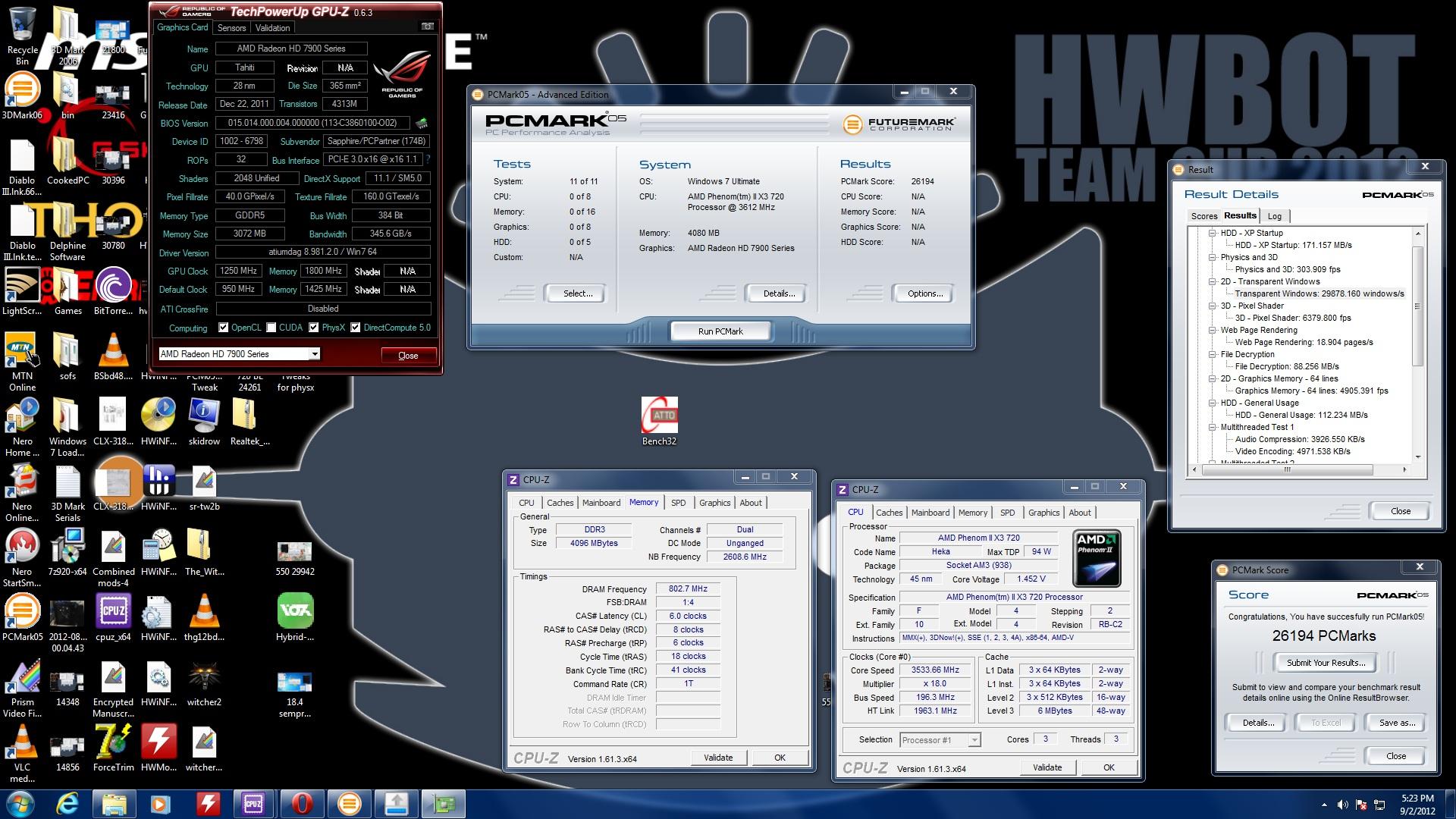Open Opera browser from the taskbar

[302, 804]
